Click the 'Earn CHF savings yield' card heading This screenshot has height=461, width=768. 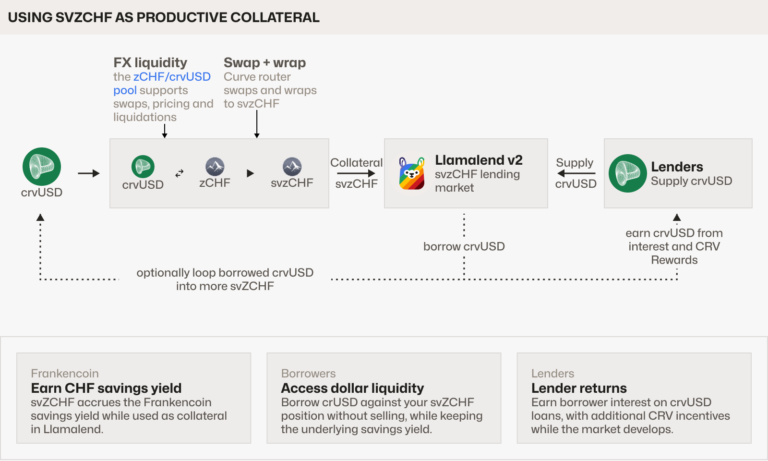[x=106, y=388]
